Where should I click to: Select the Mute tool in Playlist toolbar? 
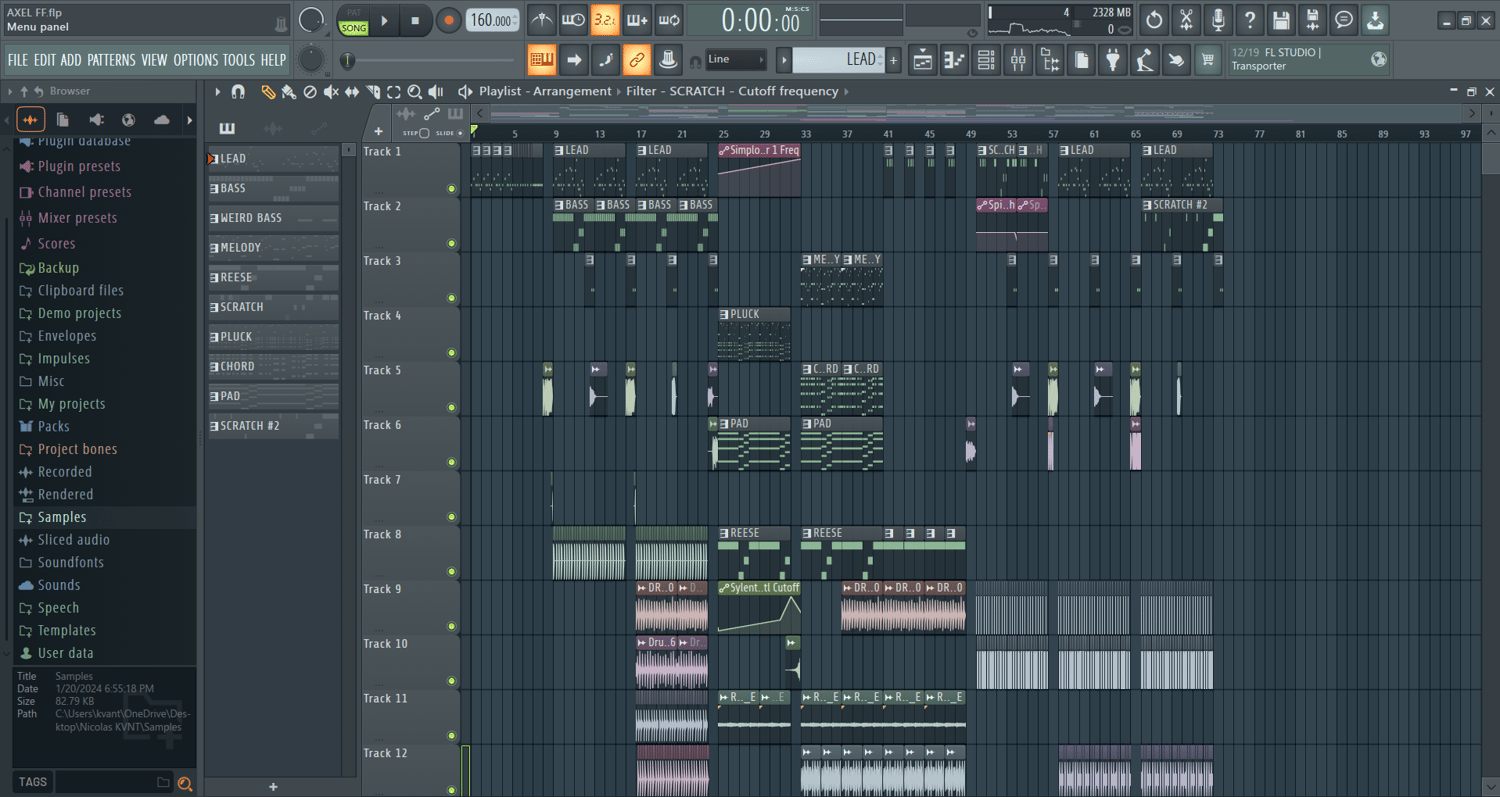tap(331, 92)
